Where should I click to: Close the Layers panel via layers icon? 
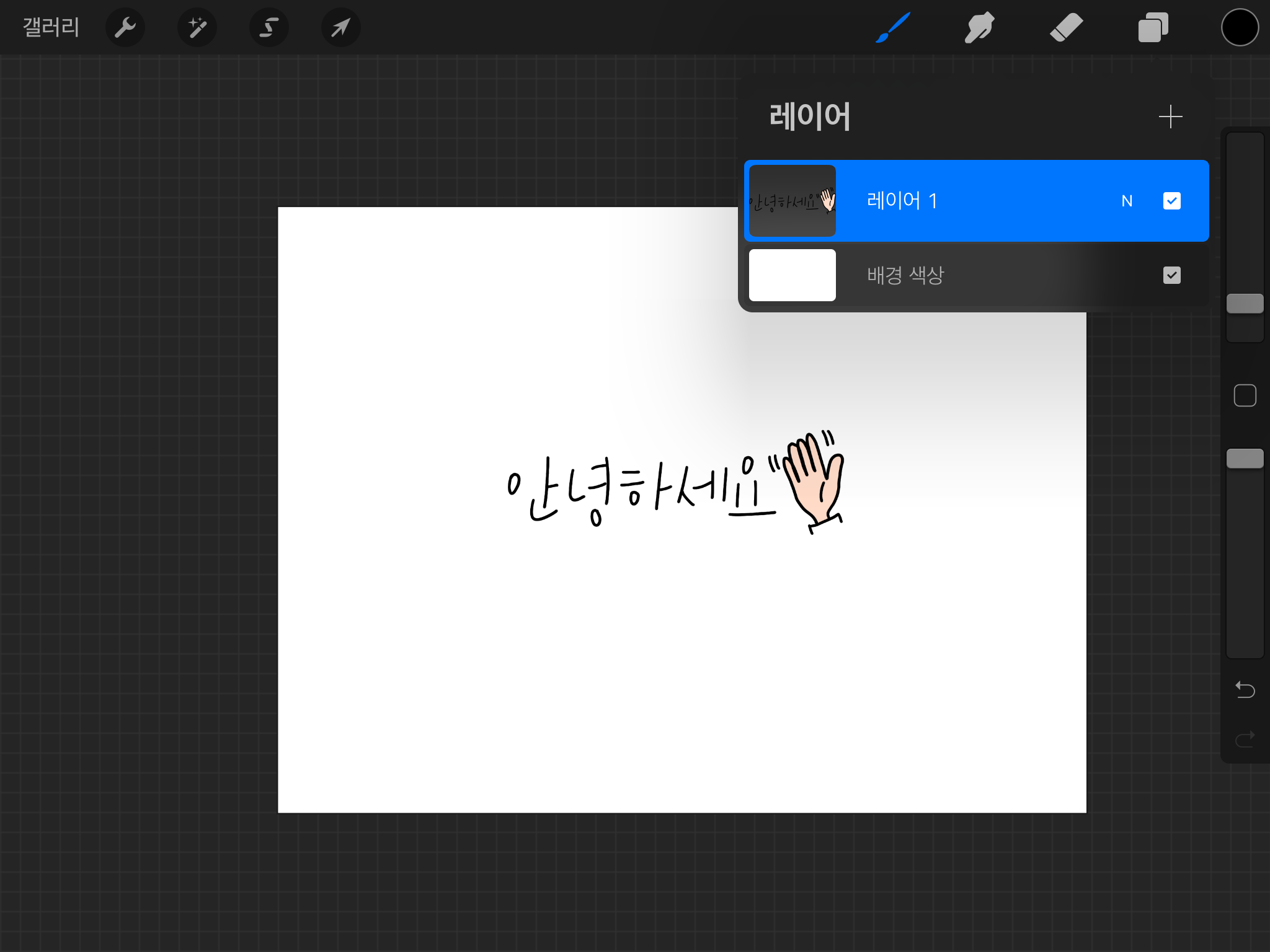click(x=1153, y=27)
